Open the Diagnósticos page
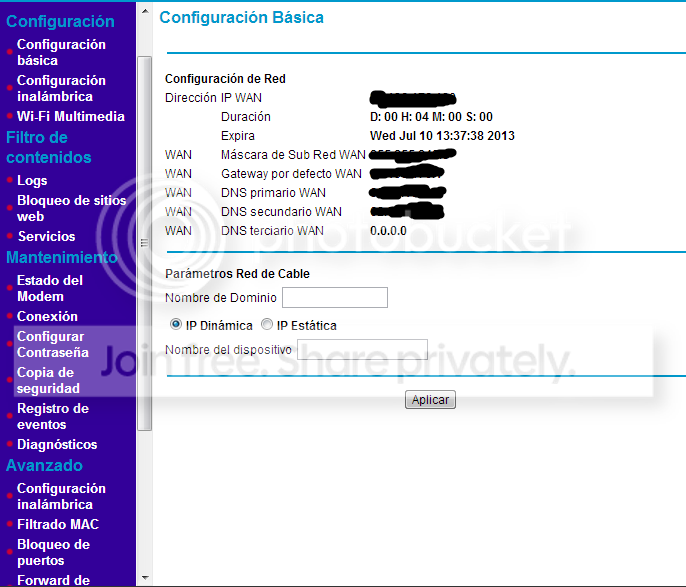The width and height of the screenshot is (686, 587). coord(57,445)
